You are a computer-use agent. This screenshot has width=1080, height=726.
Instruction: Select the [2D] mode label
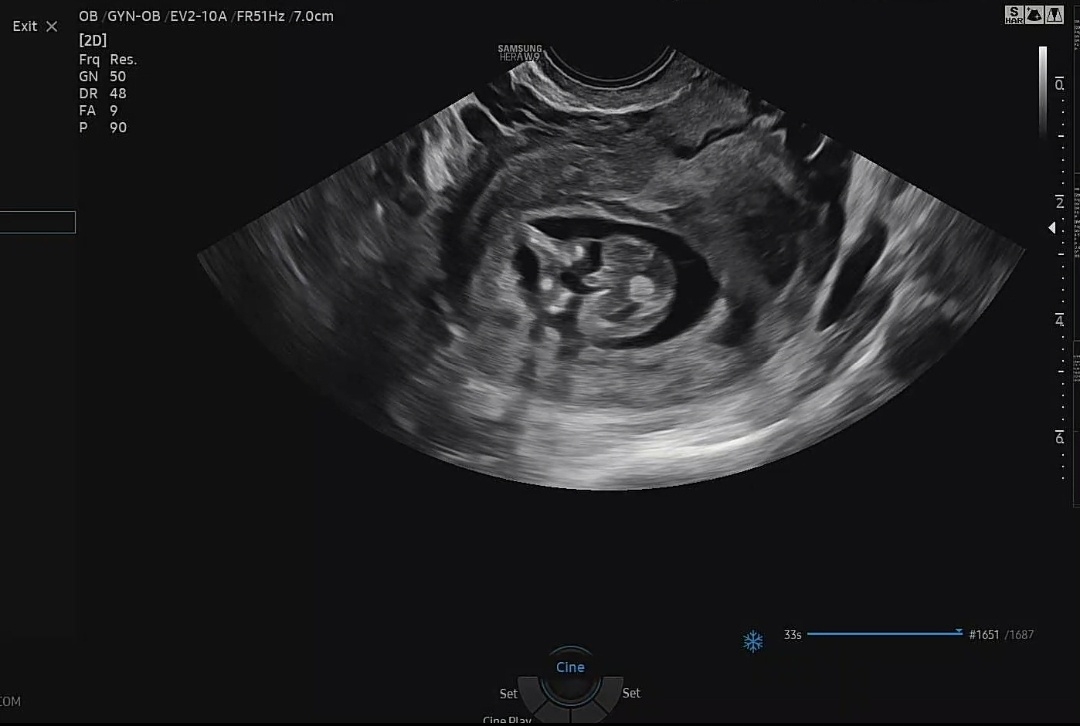[93, 41]
